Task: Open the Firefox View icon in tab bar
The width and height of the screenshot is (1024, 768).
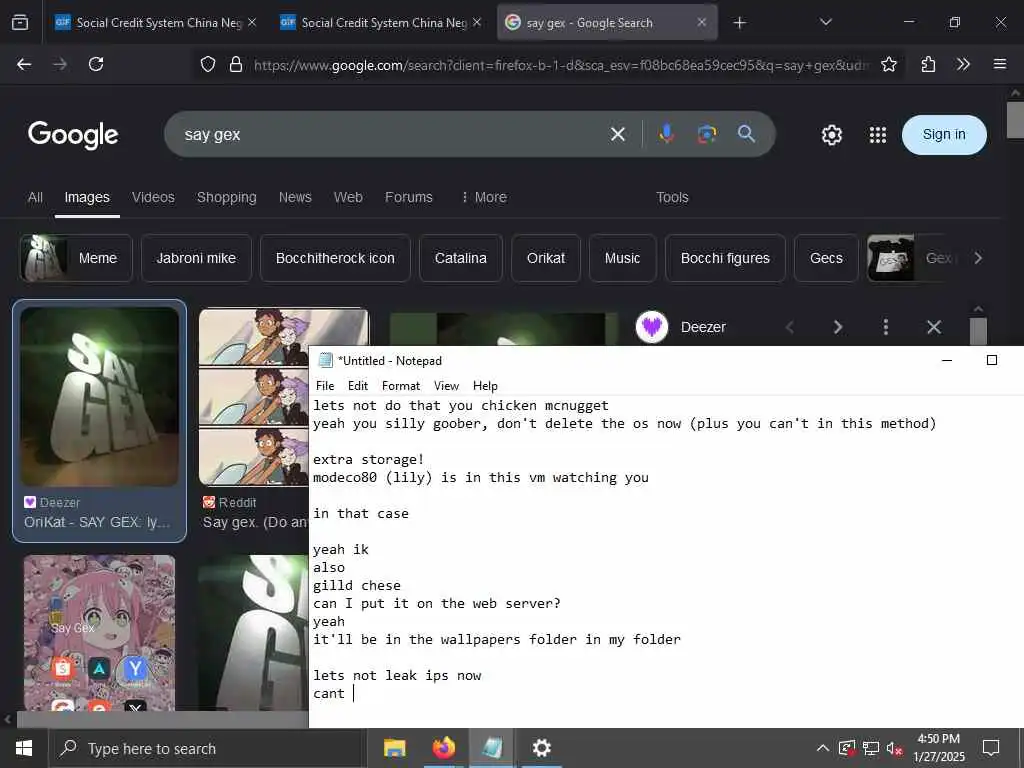Action: (20, 23)
